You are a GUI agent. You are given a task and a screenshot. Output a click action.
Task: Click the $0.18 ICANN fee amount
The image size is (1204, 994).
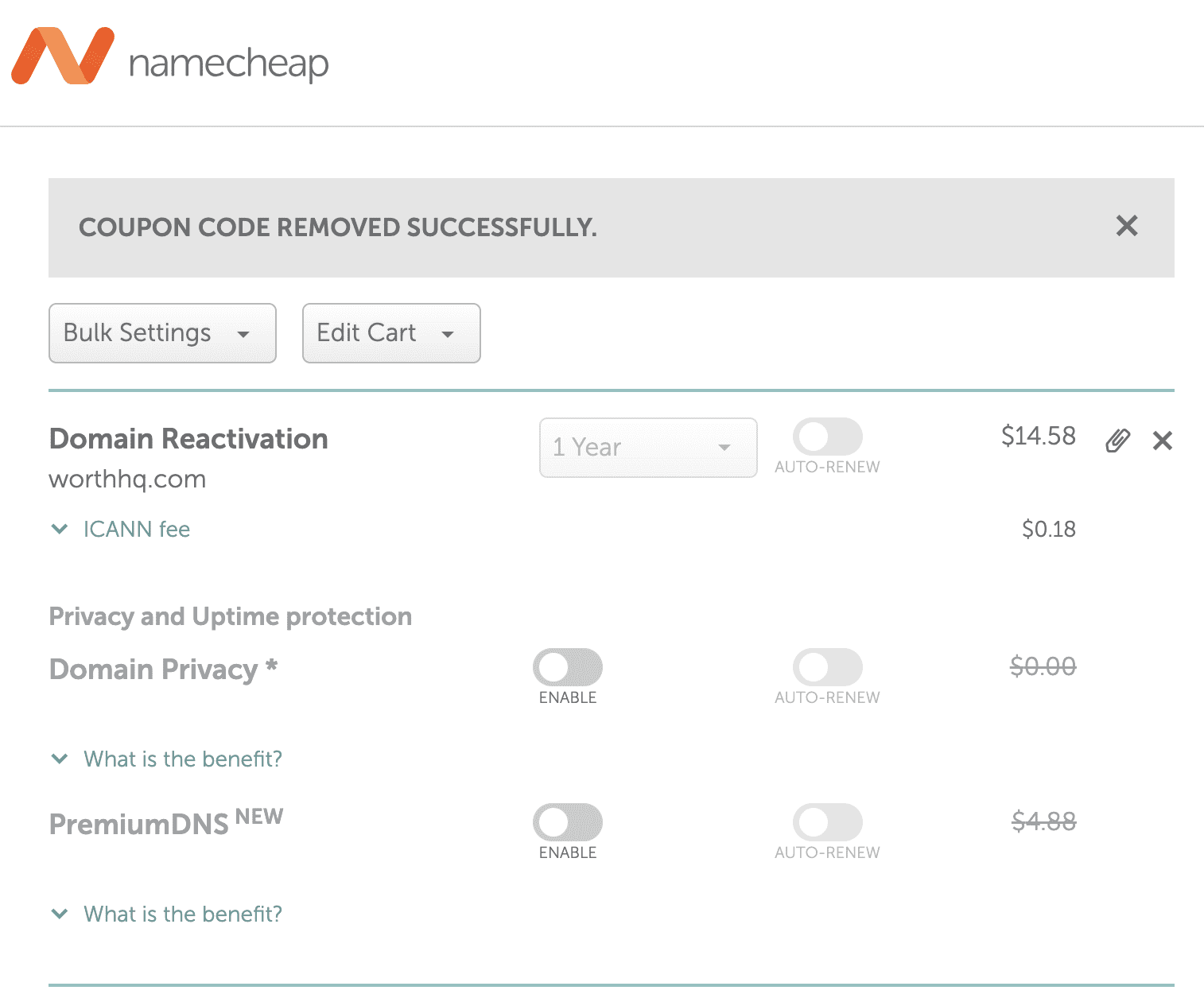(x=1048, y=530)
